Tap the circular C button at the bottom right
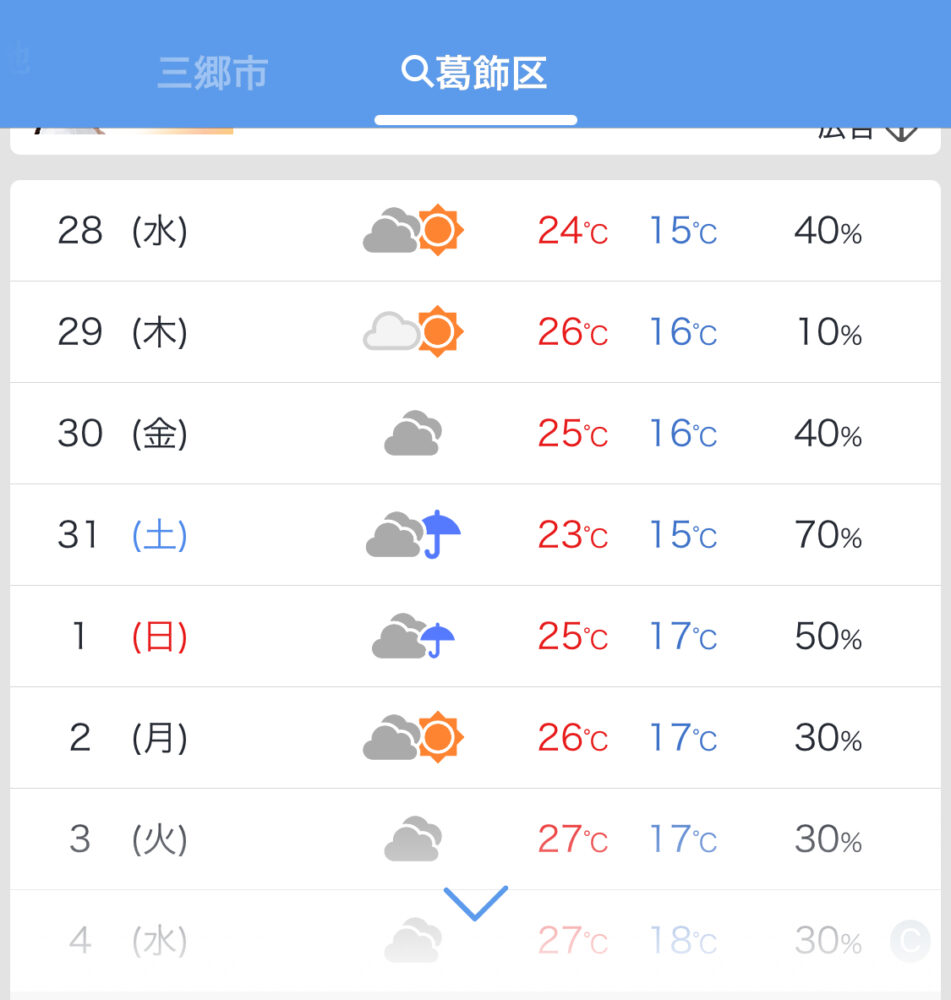Screen dimensions: 951x1000 pyautogui.click(x=910, y=940)
